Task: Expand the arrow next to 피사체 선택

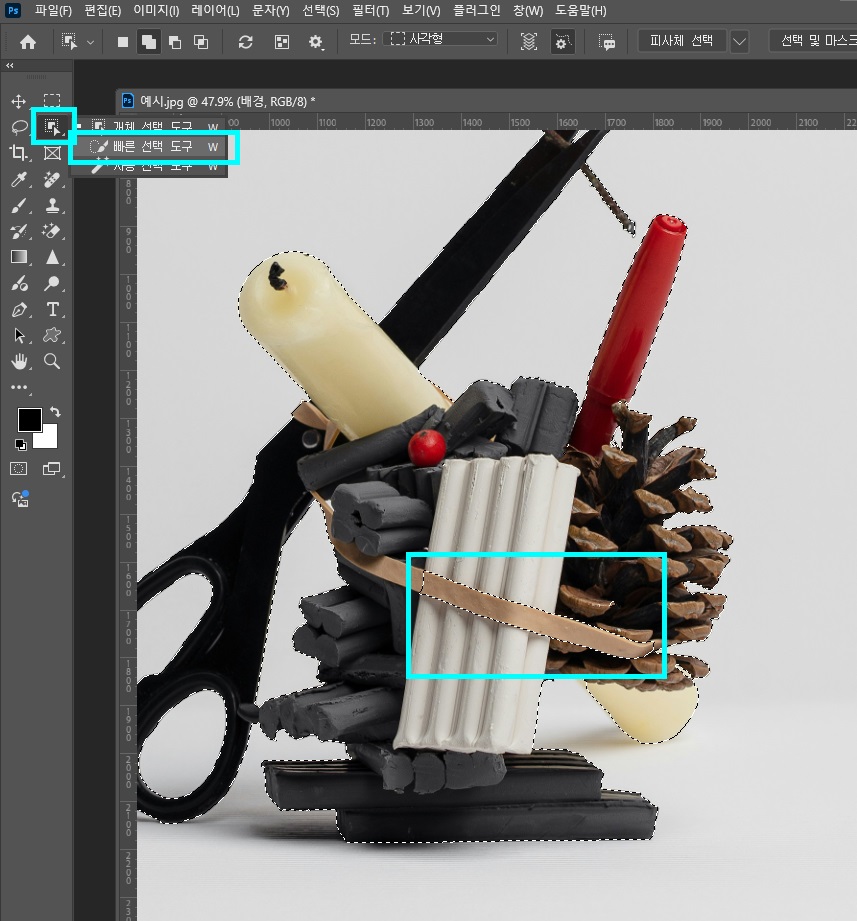Action: click(x=740, y=41)
